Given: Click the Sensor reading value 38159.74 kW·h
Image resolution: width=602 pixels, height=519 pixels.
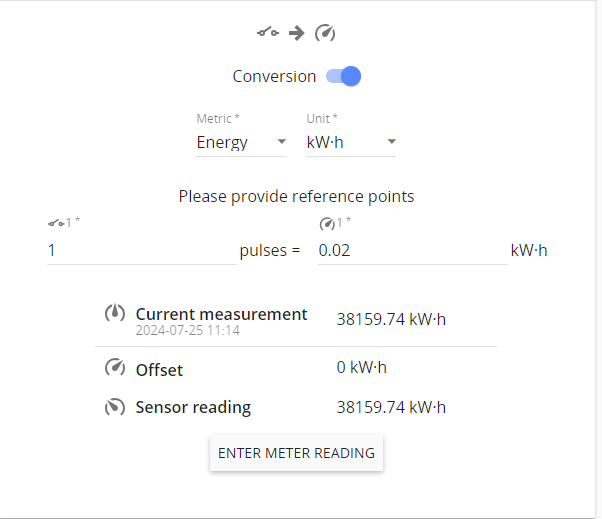Looking at the screenshot, I should pos(391,407).
